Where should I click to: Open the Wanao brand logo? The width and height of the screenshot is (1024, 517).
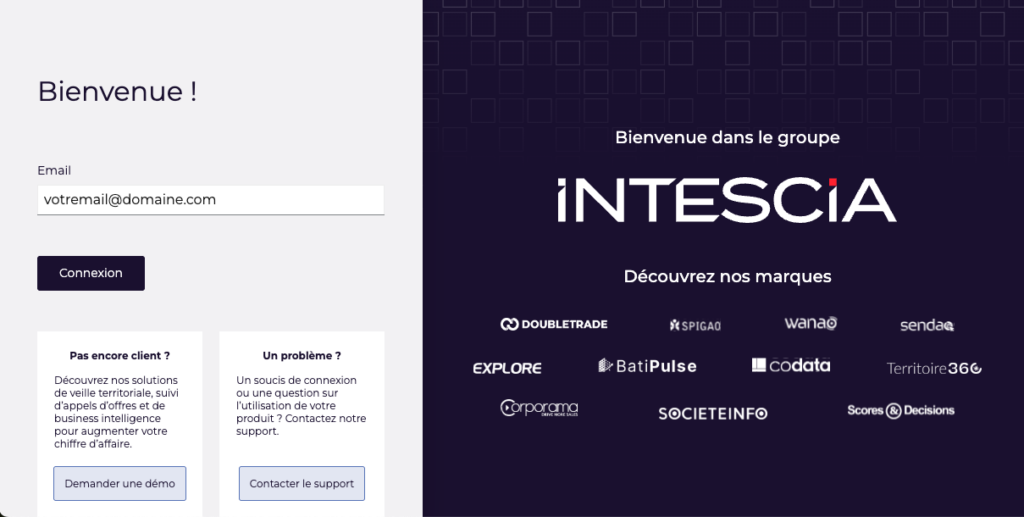pyautogui.click(x=810, y=323)
